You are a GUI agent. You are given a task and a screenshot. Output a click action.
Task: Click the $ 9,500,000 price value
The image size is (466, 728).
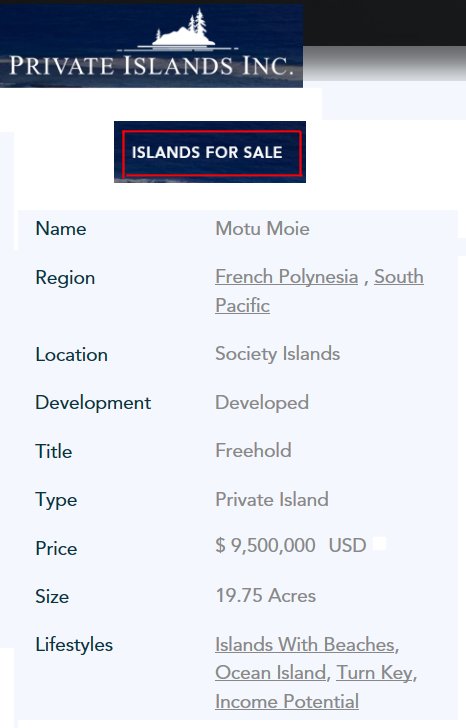click(x=265, y=545)
